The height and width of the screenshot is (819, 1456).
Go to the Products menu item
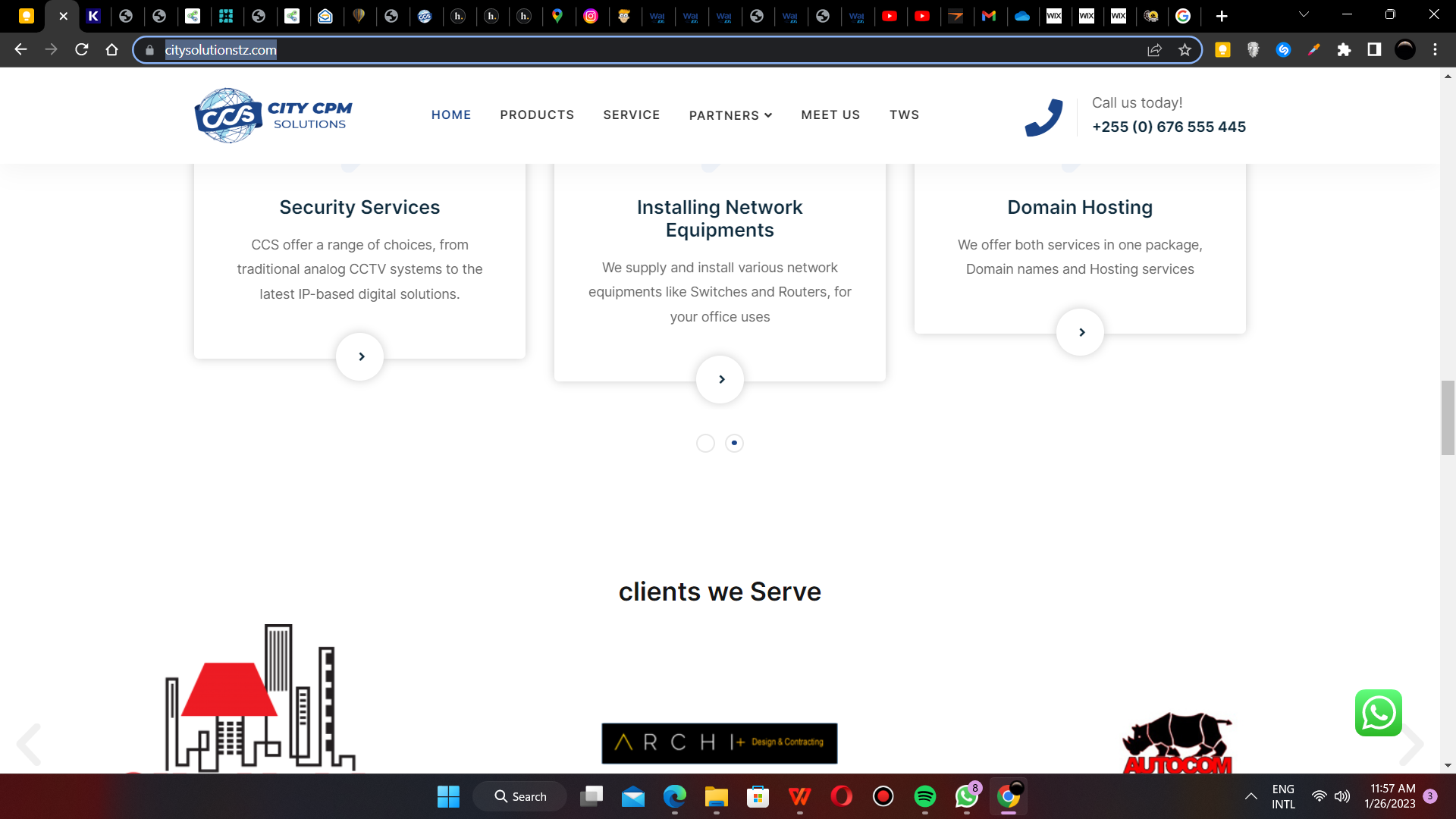pos(537,115)
